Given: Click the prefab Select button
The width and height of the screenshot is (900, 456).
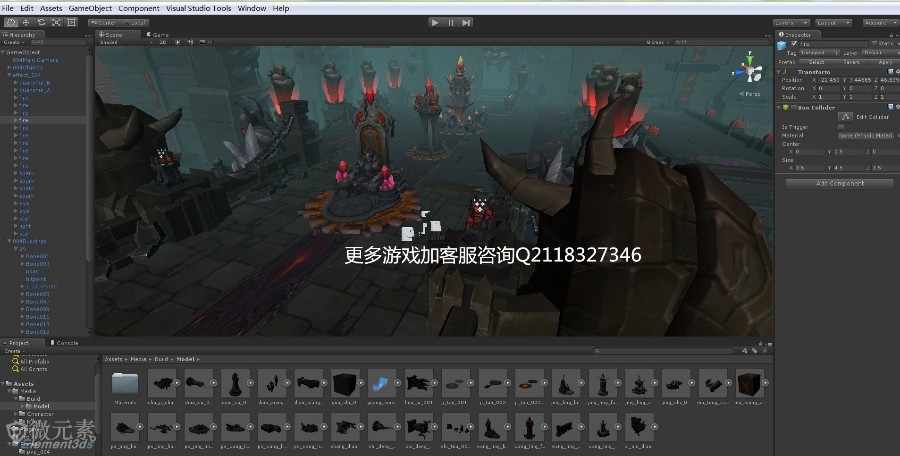Looking at the screenshot, I should click(816, 61).
